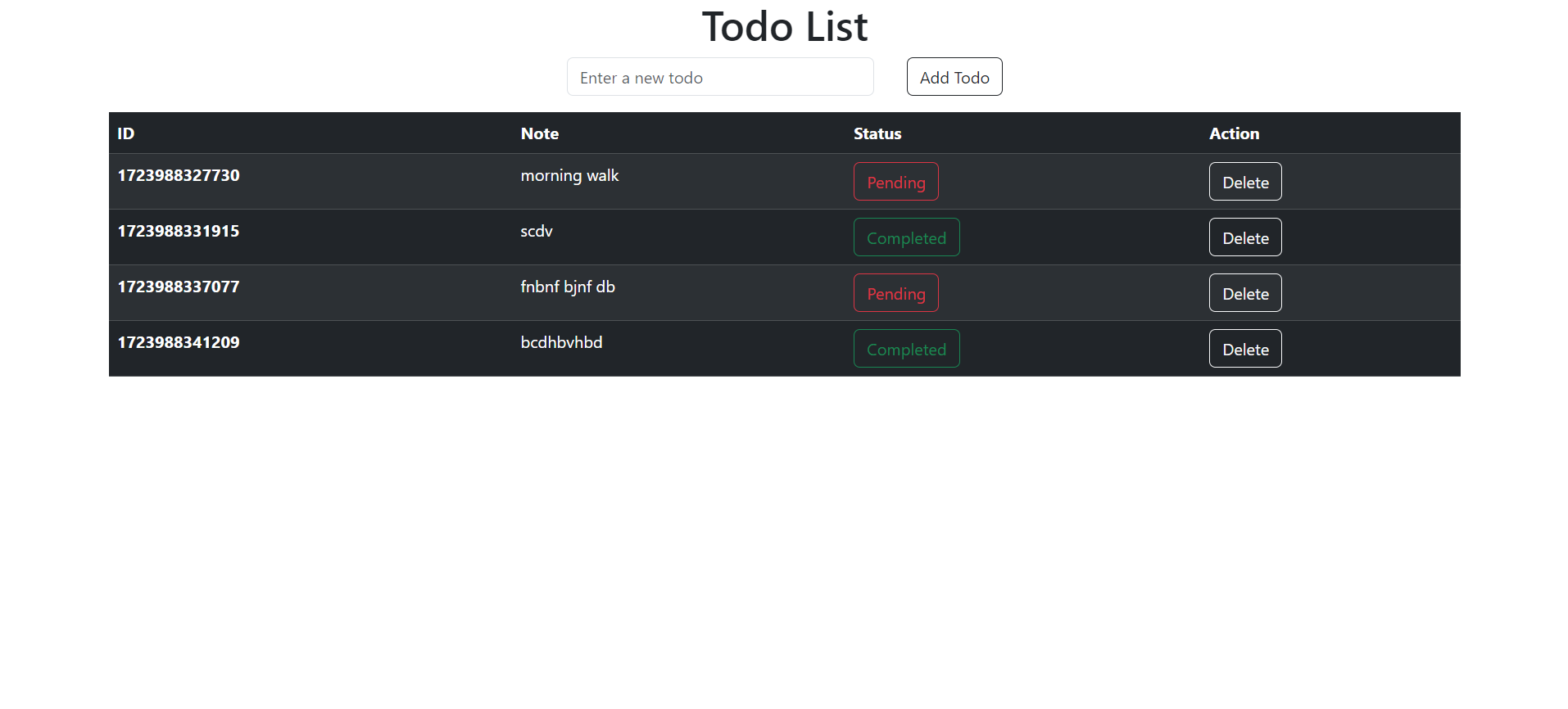This screenshot has width=1568, height=709.
Task: Click the Add Todo button
Action: (x=954, y=77)
